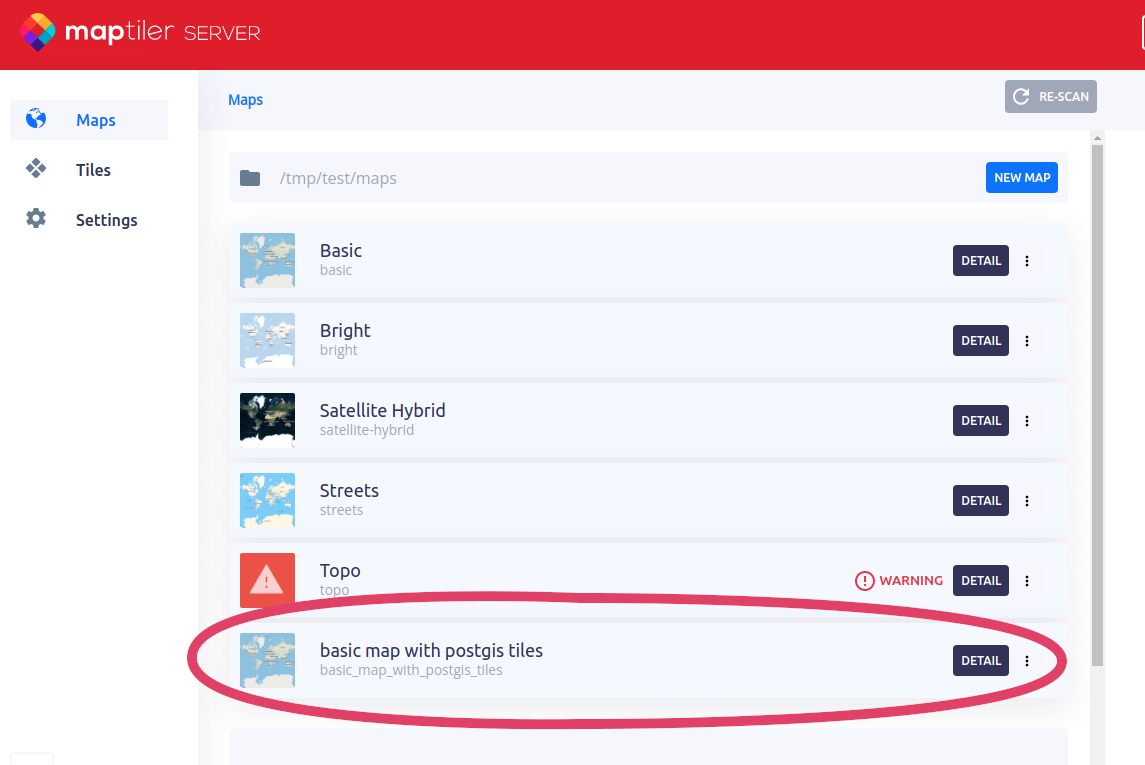Viewport: 1145px width, 765px height.
Task: Open the Tiles section in sidebar
Action: pos(93,170)
